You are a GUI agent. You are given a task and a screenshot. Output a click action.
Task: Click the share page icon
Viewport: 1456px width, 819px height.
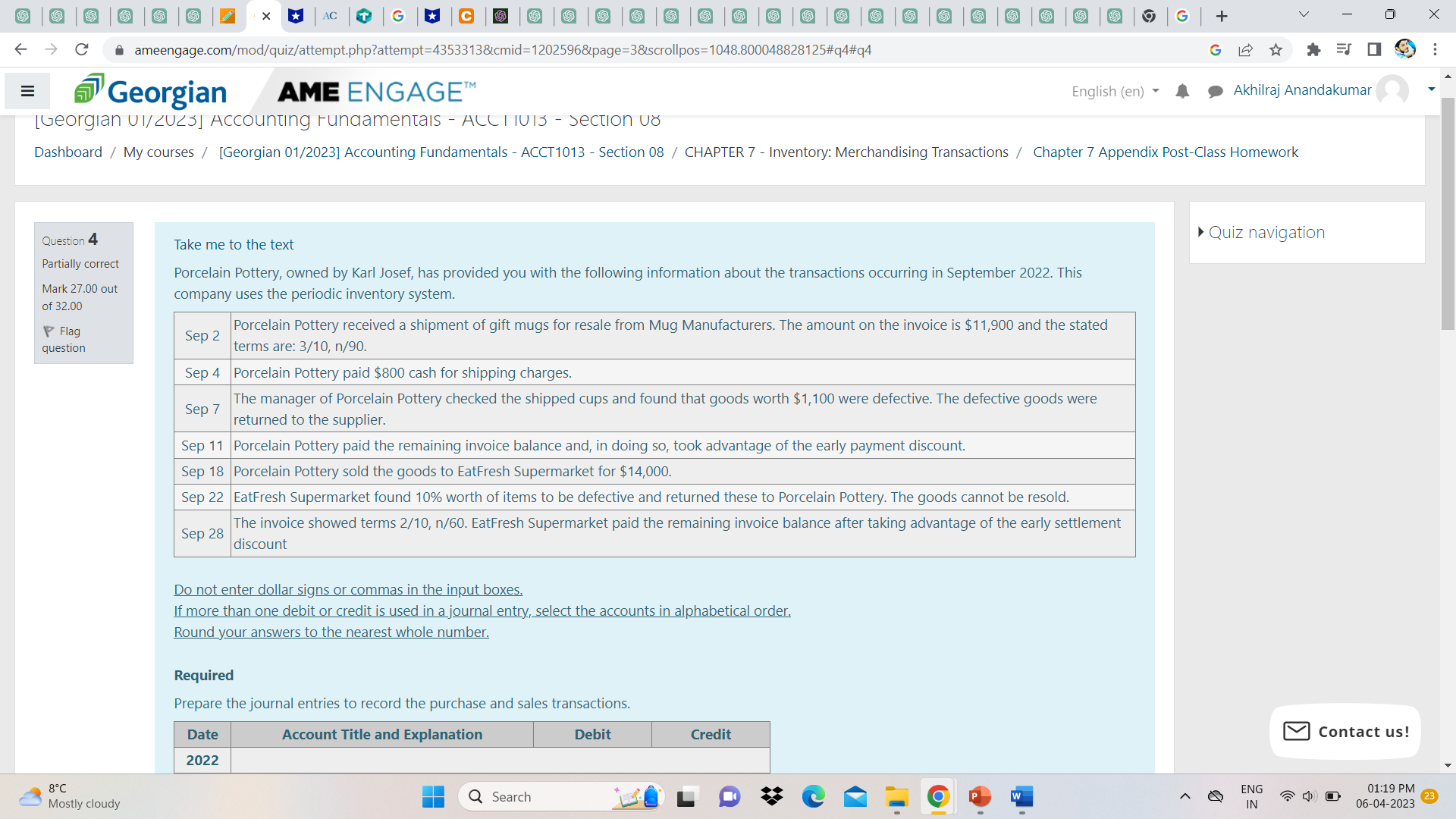pyautogui.click(x=1245, y=50)
